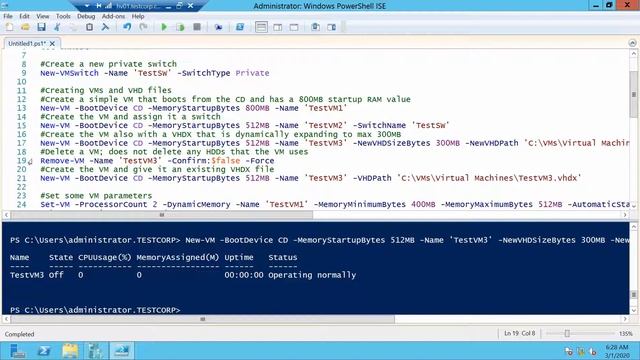View connection signal info on connection bar
Image resolution: width=640 pixels, height=360 pixels.
[x=108, y=6]
